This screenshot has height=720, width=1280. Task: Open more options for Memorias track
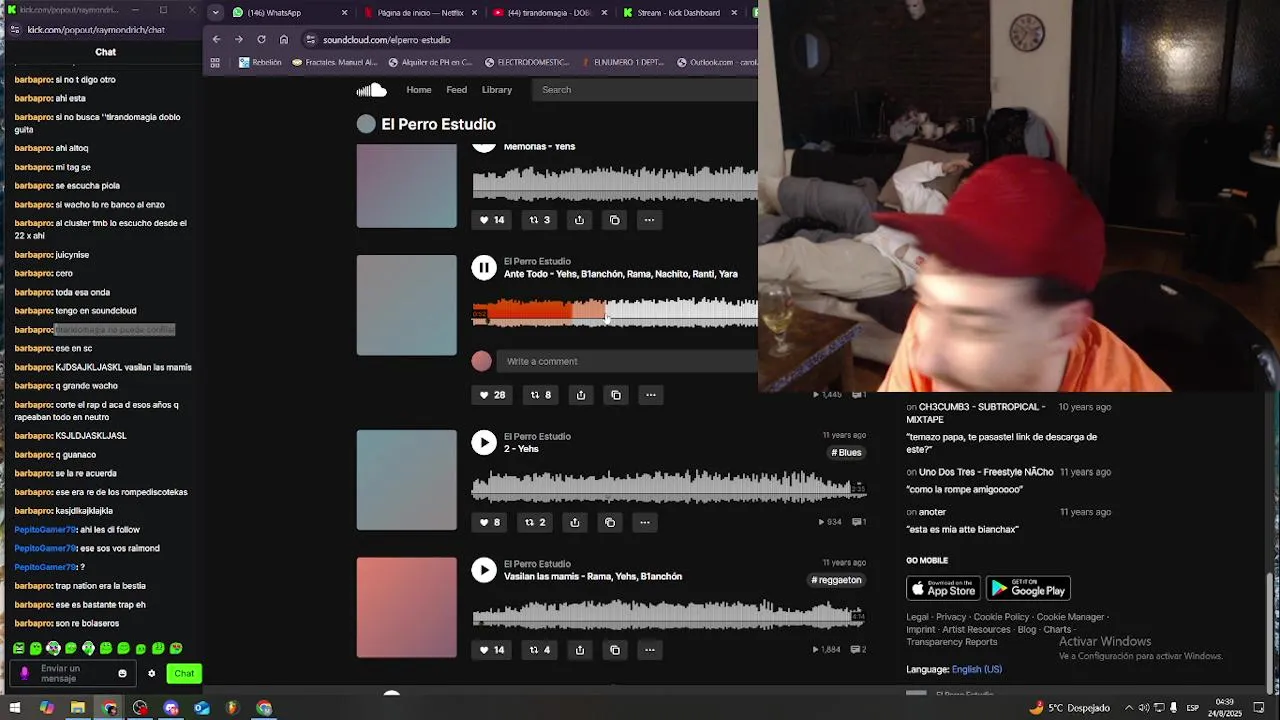point(649,220)
